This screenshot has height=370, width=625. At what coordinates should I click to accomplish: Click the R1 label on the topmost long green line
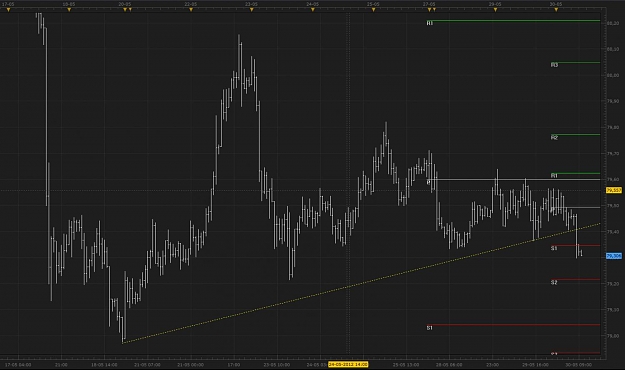pyautogui.click(x=430, y=23)
